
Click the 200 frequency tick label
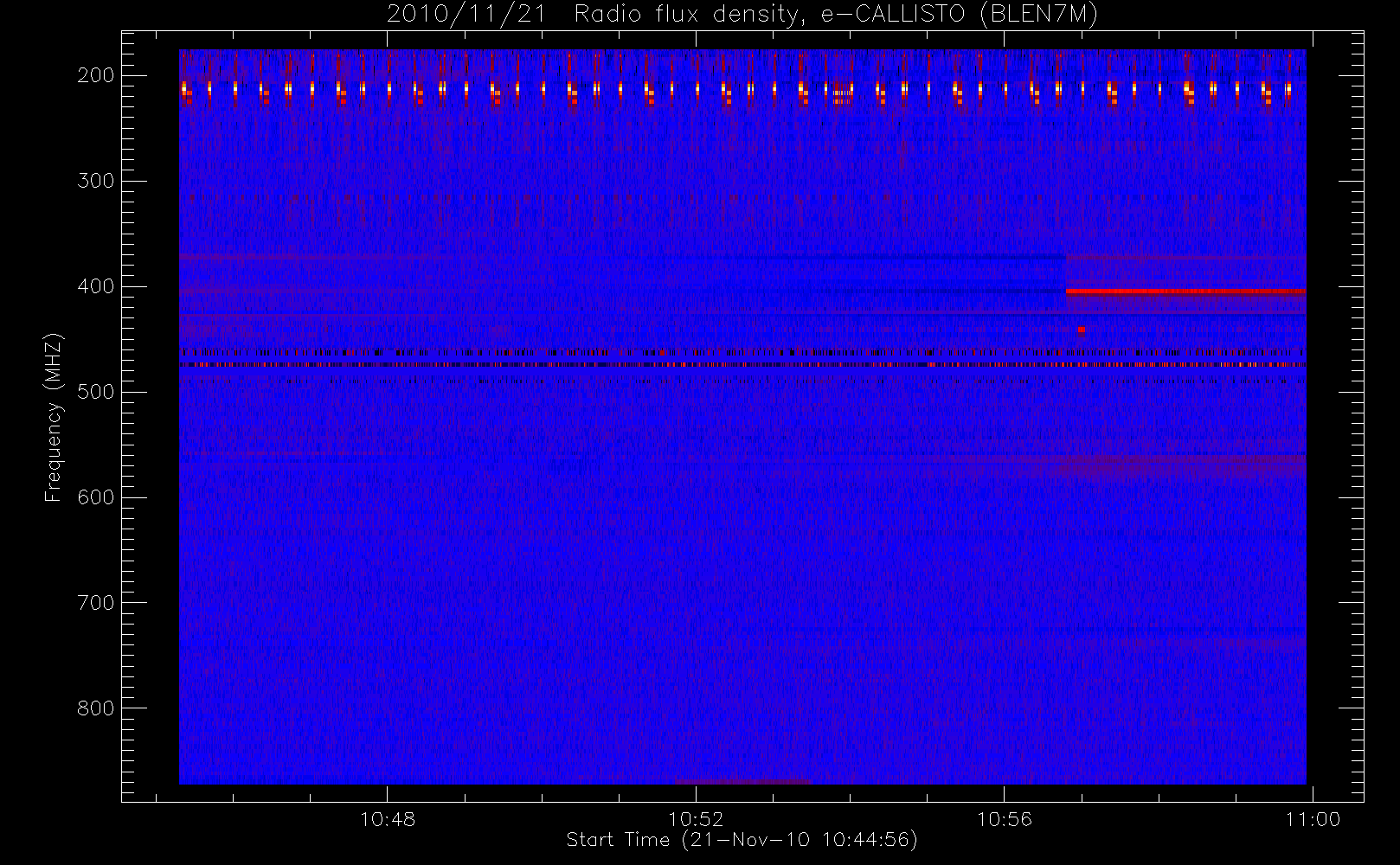click(96, 75)
